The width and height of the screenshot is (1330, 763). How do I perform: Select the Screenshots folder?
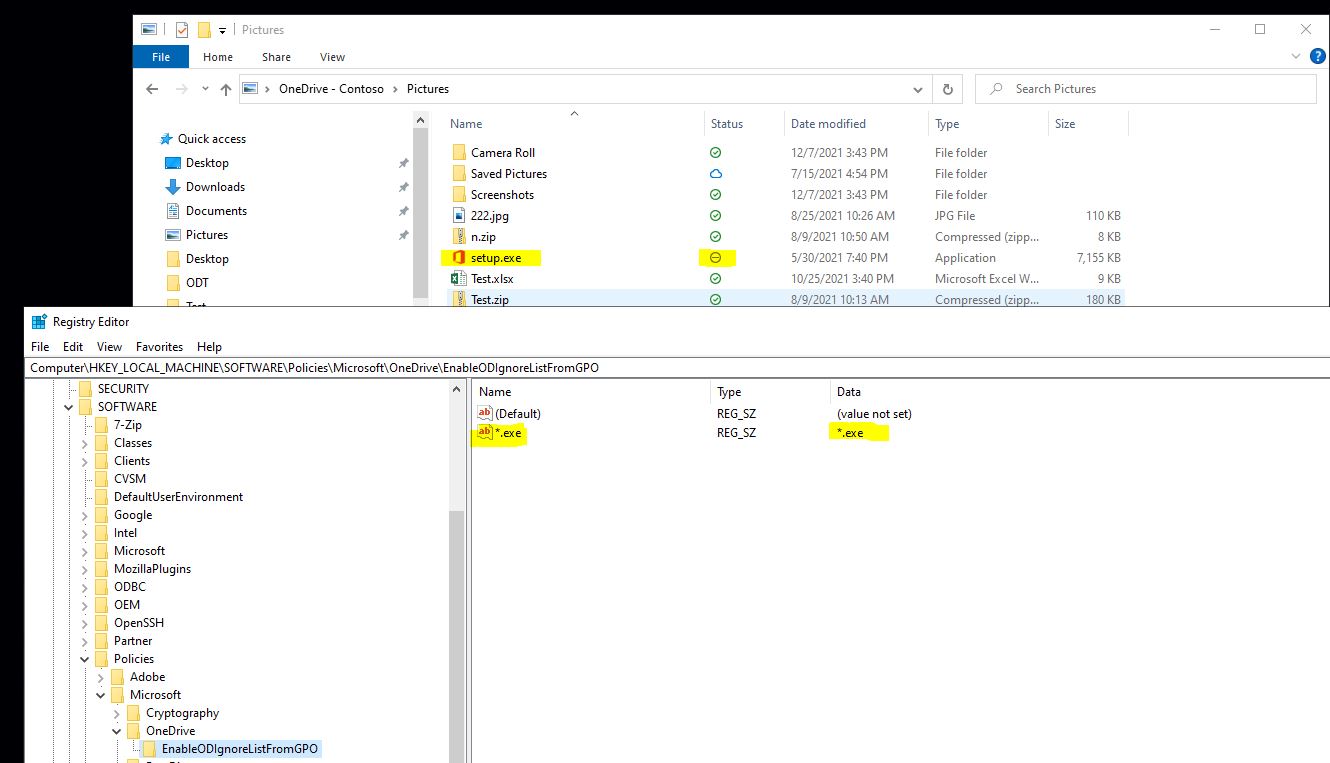coord(502,195)
